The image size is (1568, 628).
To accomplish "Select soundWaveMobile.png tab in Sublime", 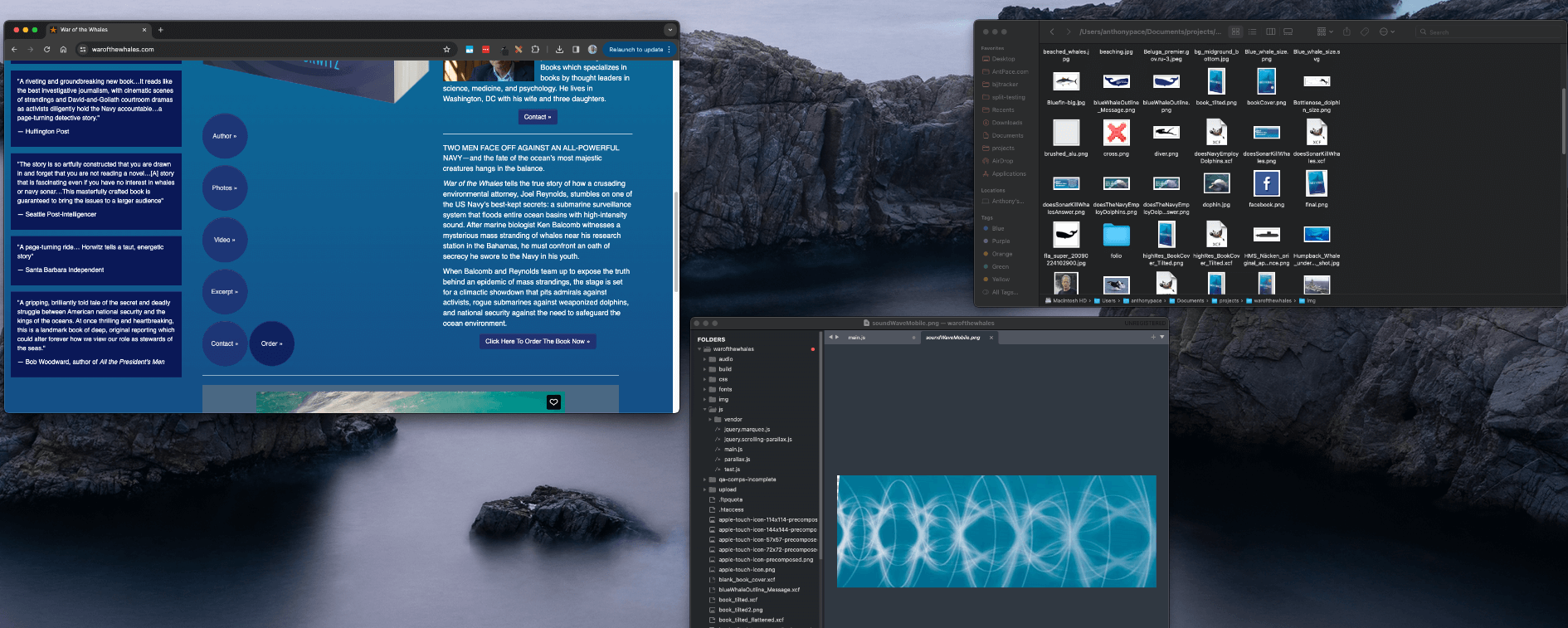I will pos(958,338).
